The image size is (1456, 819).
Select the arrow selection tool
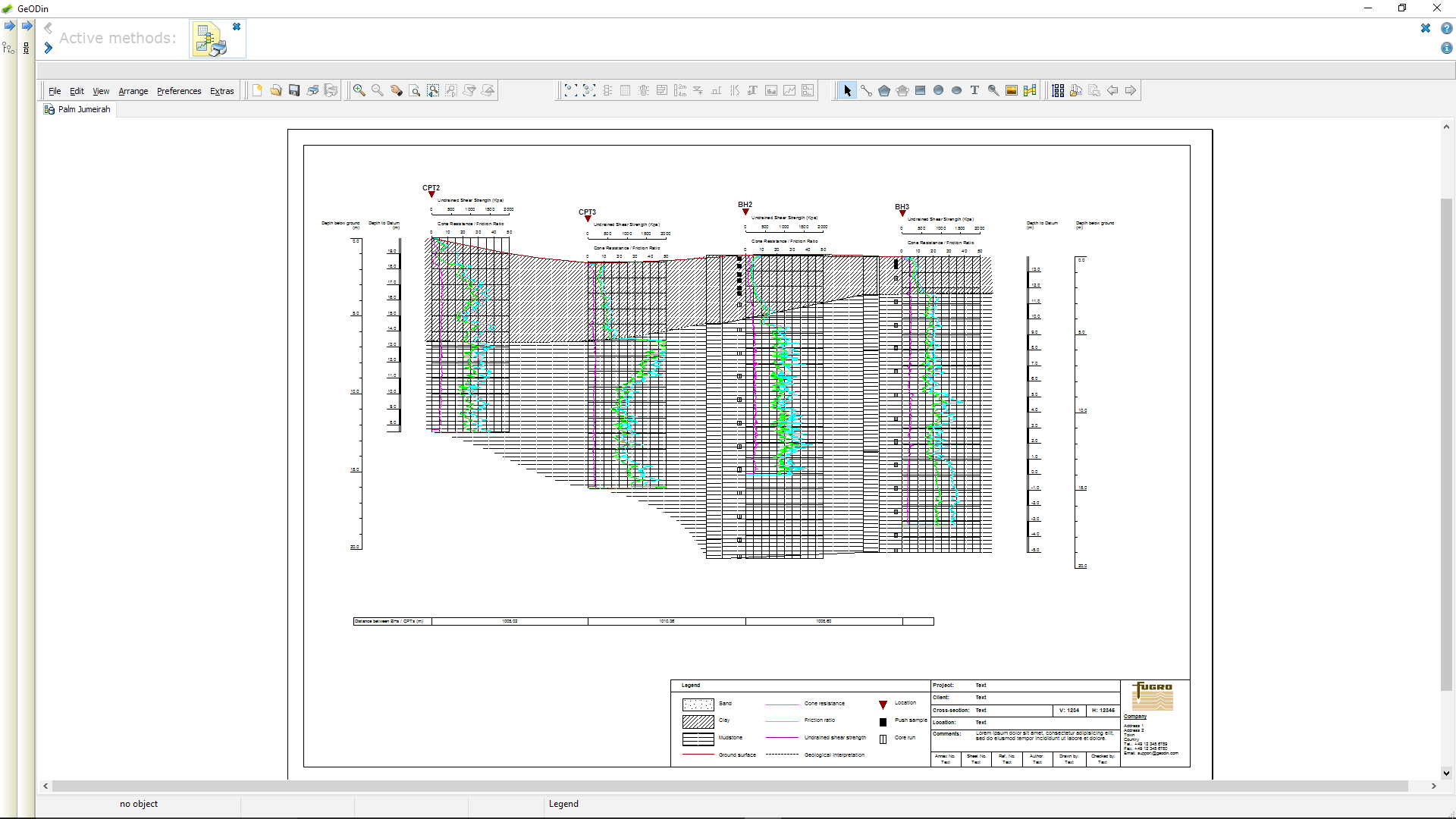point(847,90)
